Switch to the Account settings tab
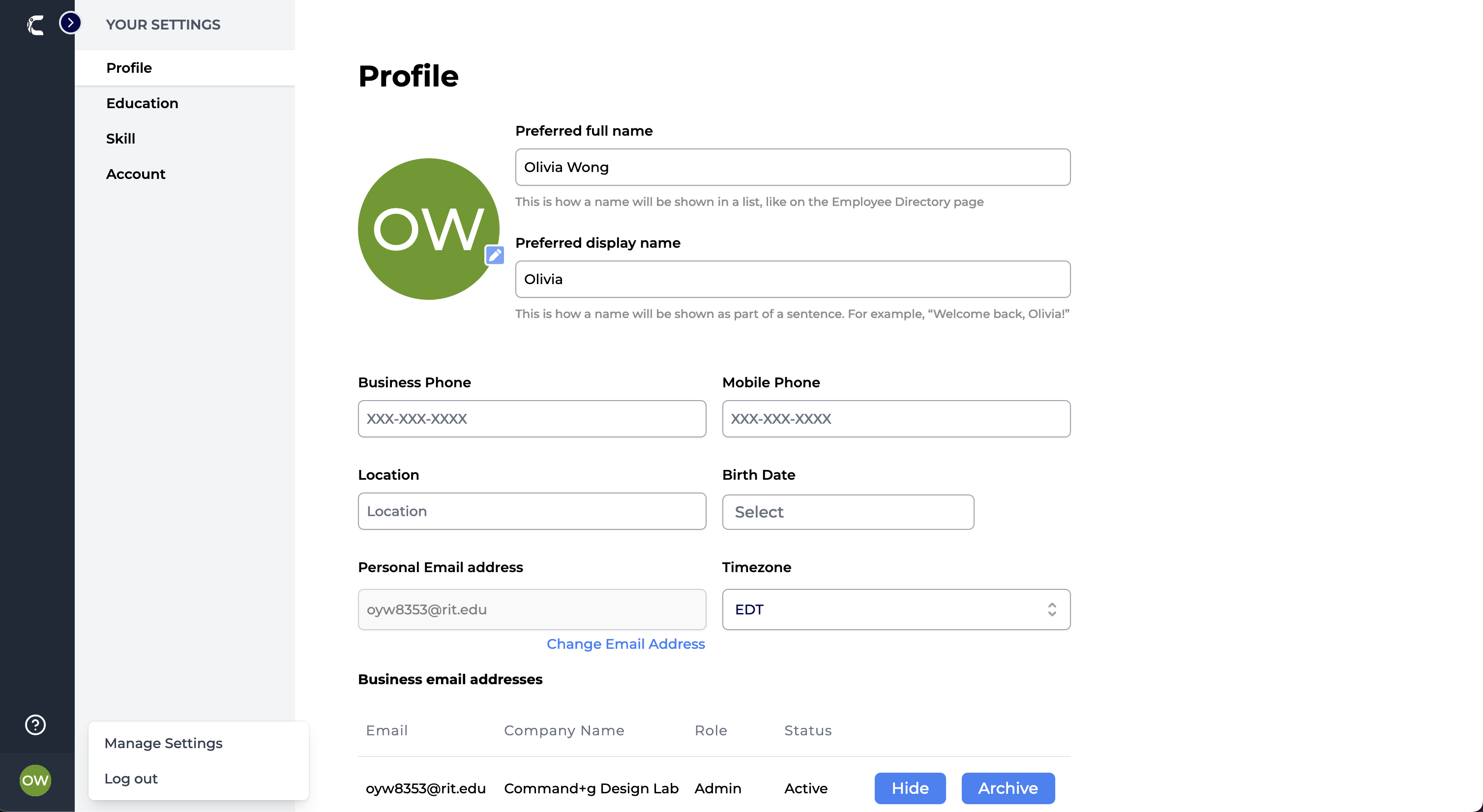This screenshot has height=812, width=1483. coord(135,174)
